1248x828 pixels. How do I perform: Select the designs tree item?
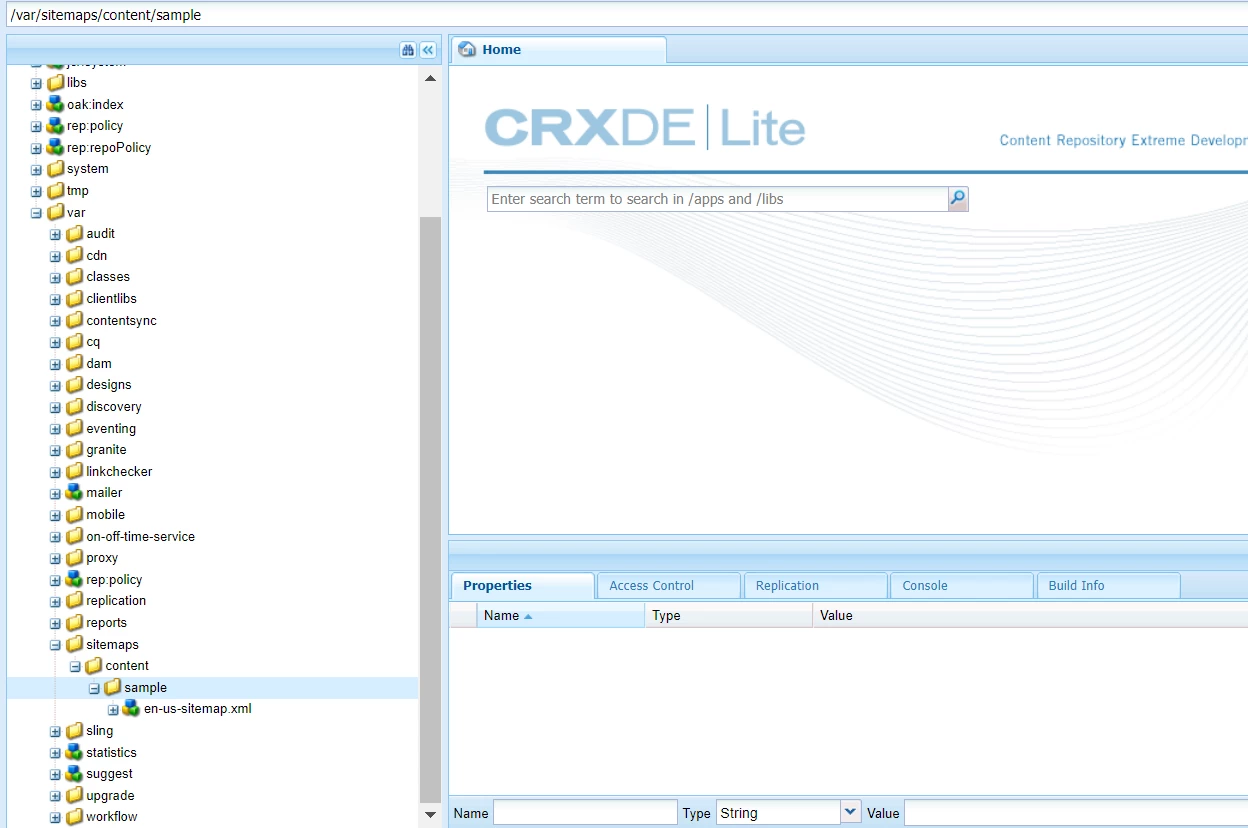tap(109, 384)
